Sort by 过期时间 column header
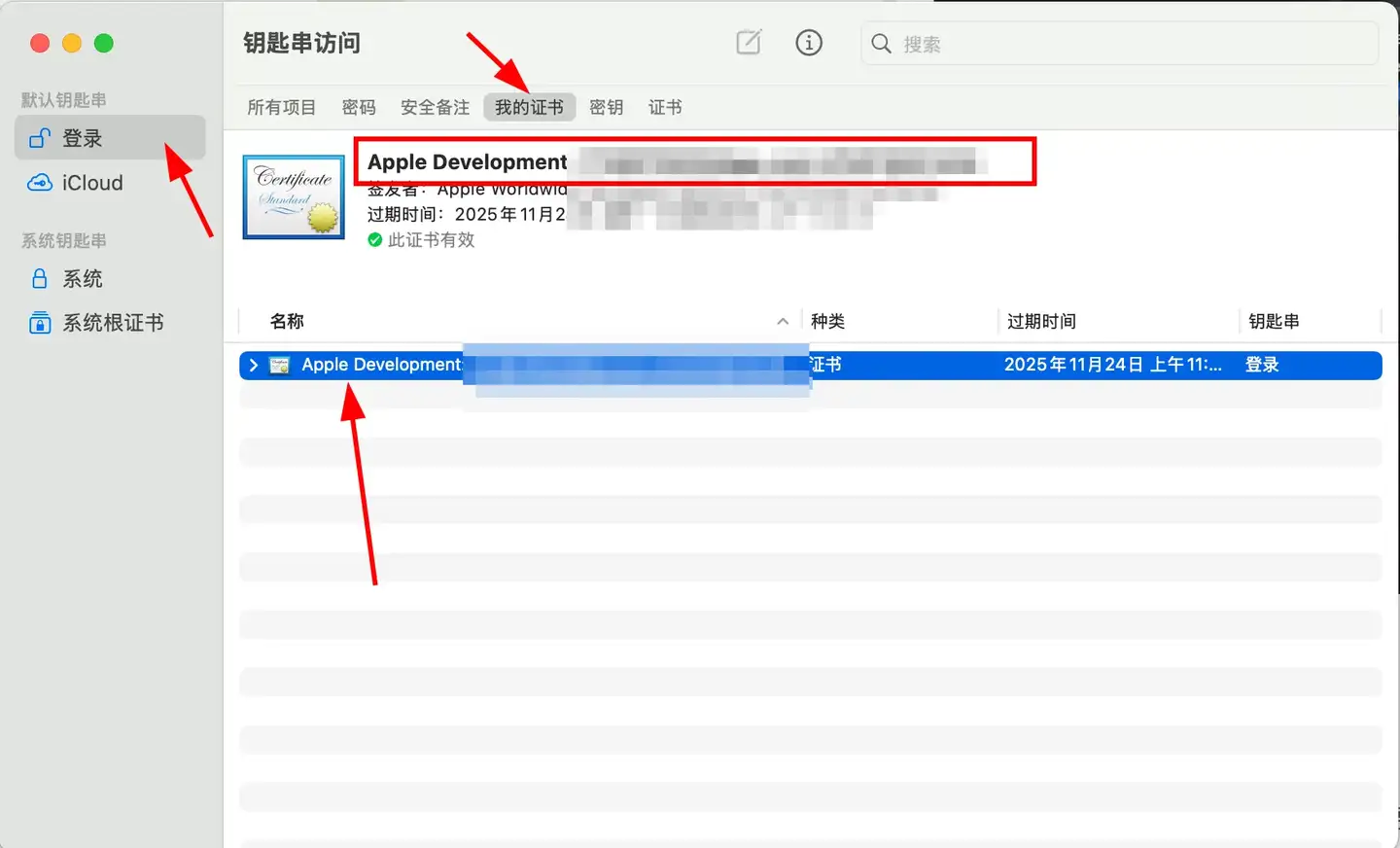This screenshot has height=848, width=1400. [x=1041, y=321]
